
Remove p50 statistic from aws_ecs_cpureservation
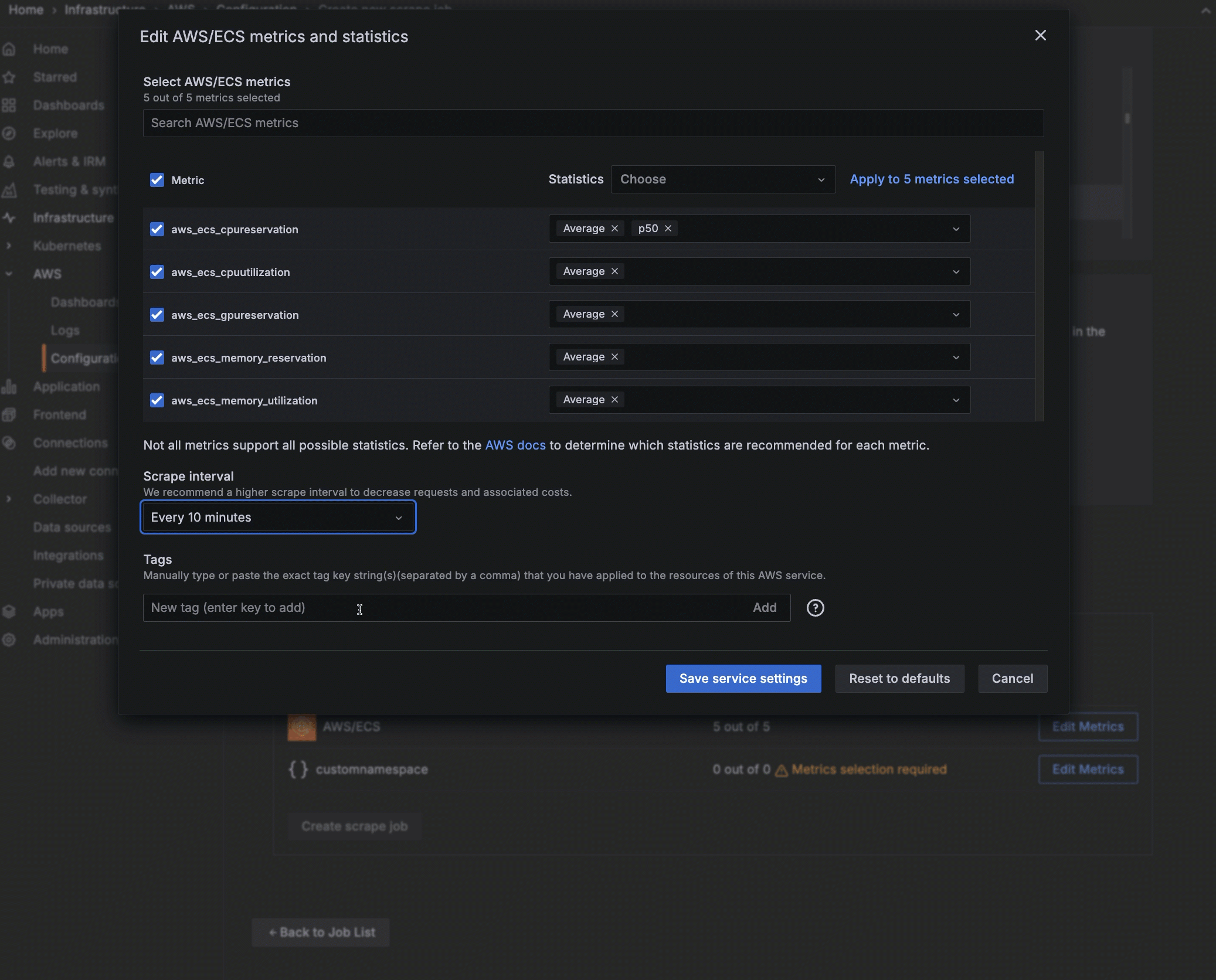668,229
